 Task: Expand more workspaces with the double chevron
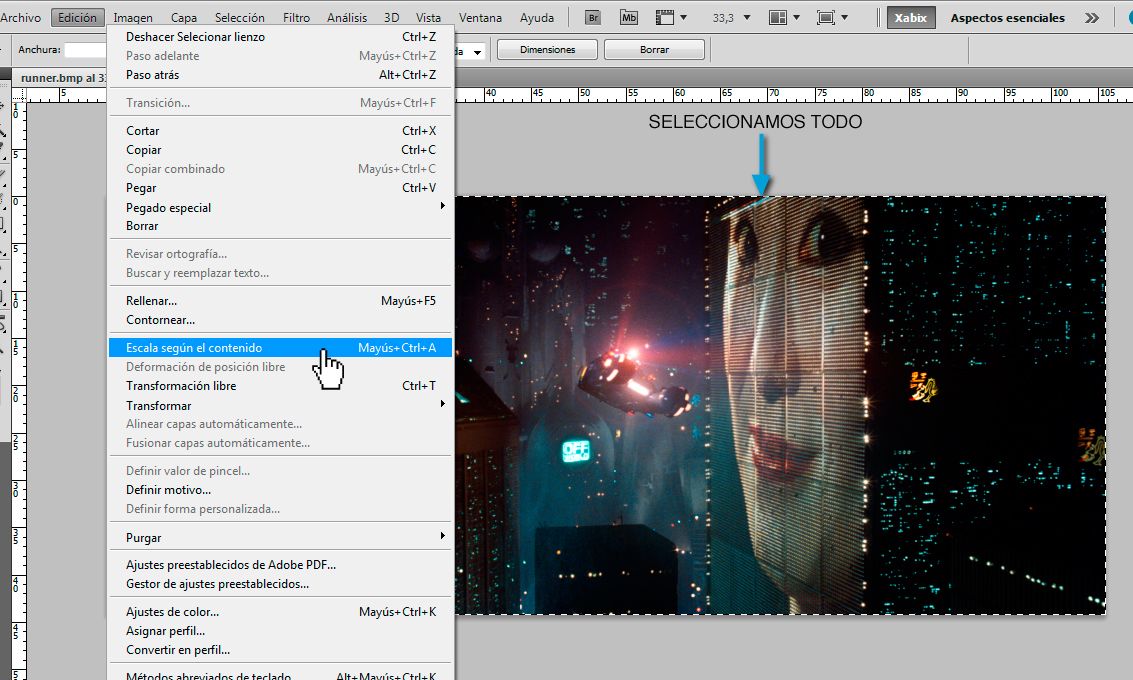click(1092, 17)
